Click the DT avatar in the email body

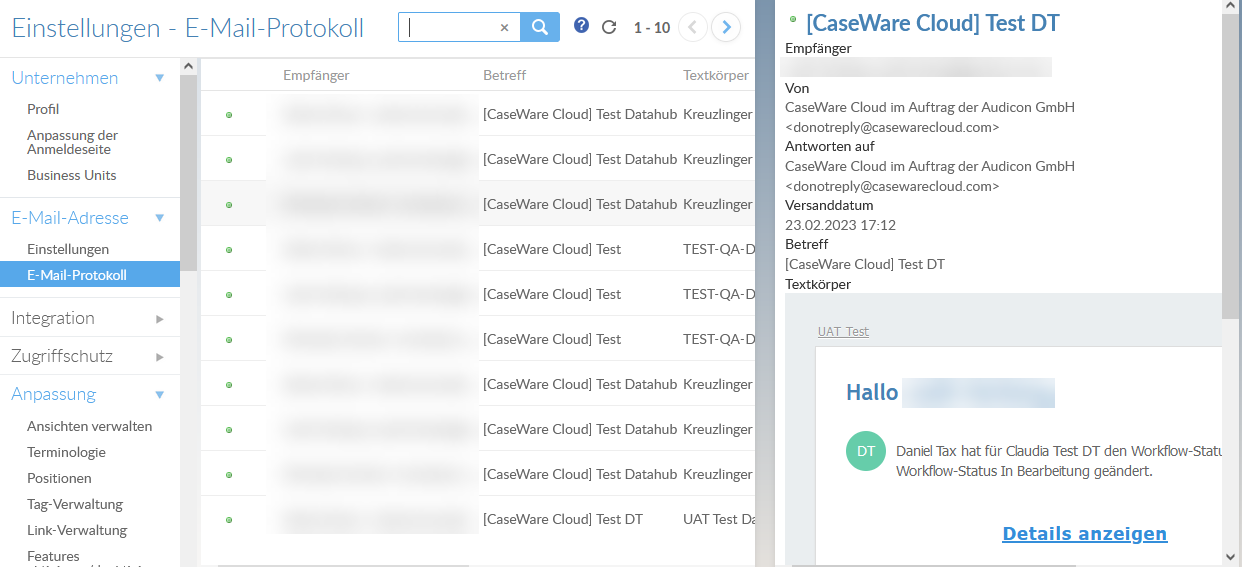pos(866,451)
